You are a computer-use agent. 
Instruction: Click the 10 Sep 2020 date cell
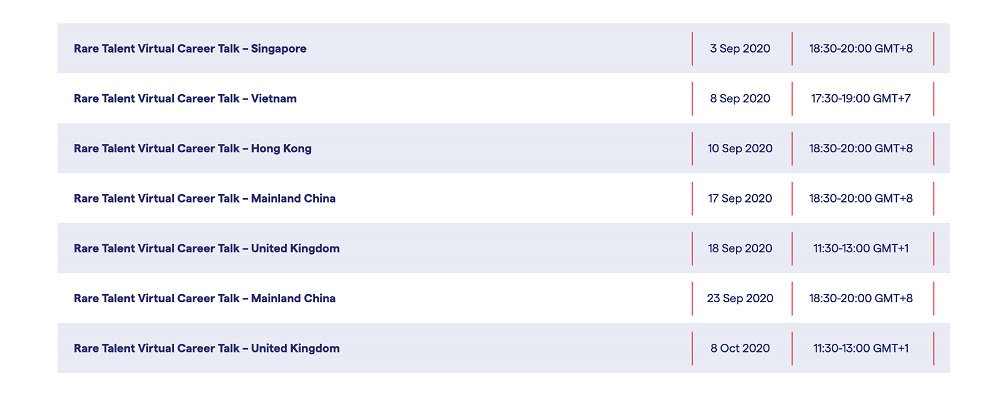tap(740, 149)
